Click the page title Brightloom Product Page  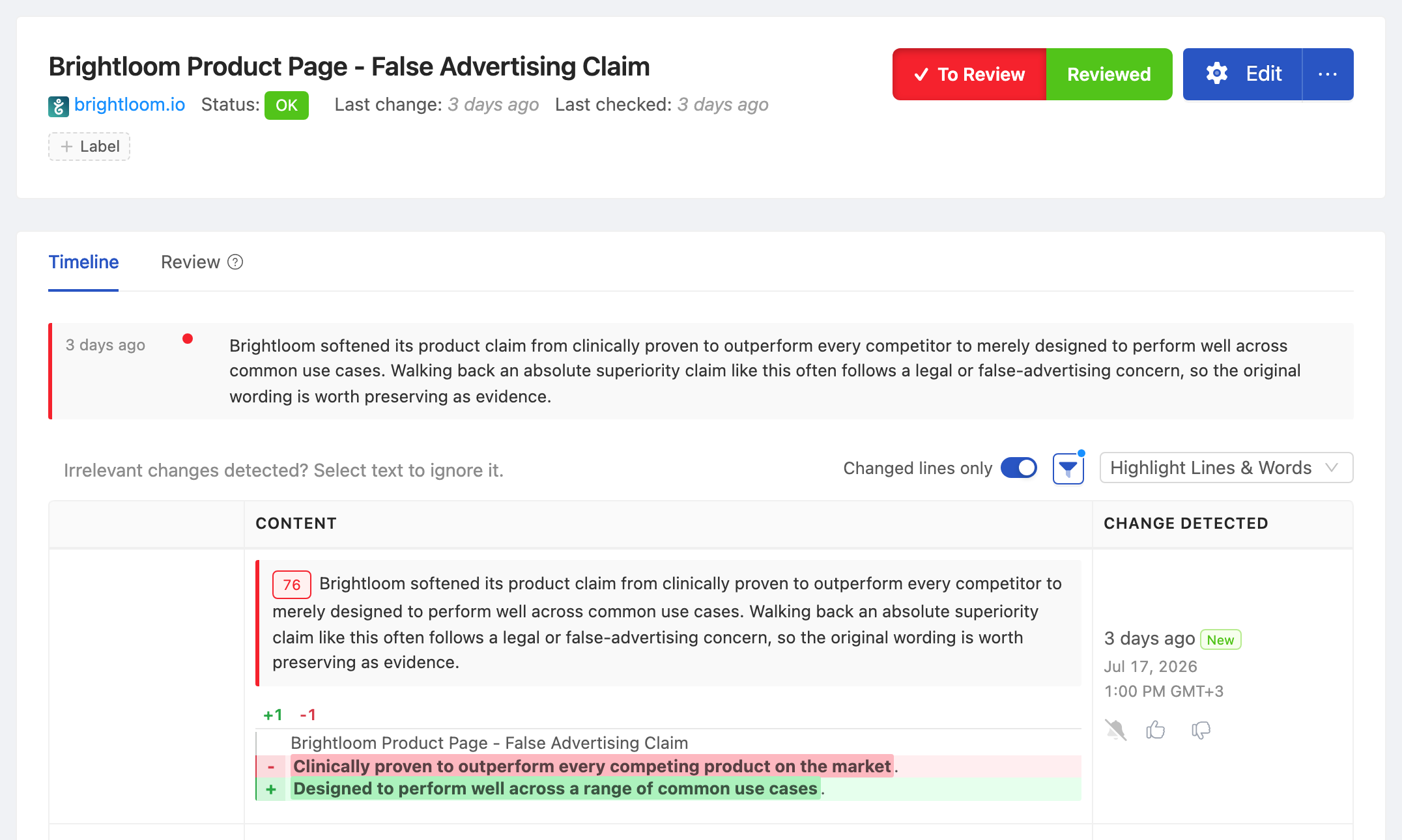tap(349, 66)
